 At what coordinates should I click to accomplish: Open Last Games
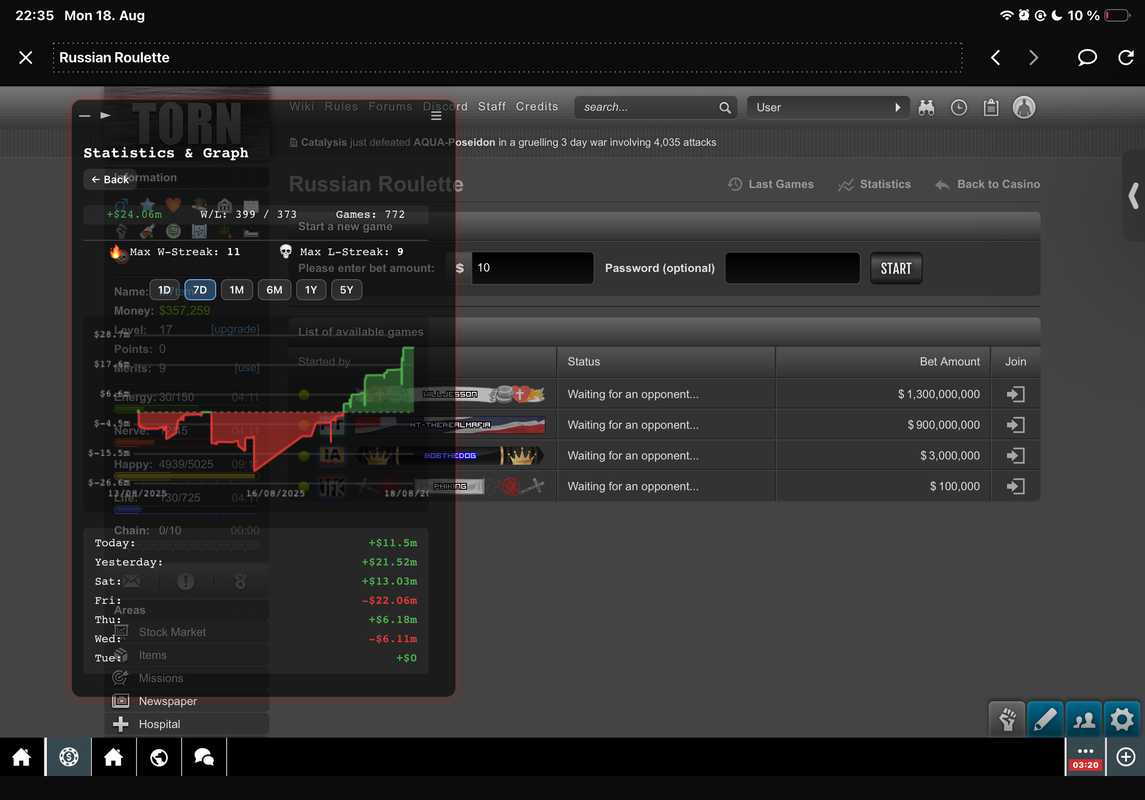pyautogui.click(x=770, y=184)
